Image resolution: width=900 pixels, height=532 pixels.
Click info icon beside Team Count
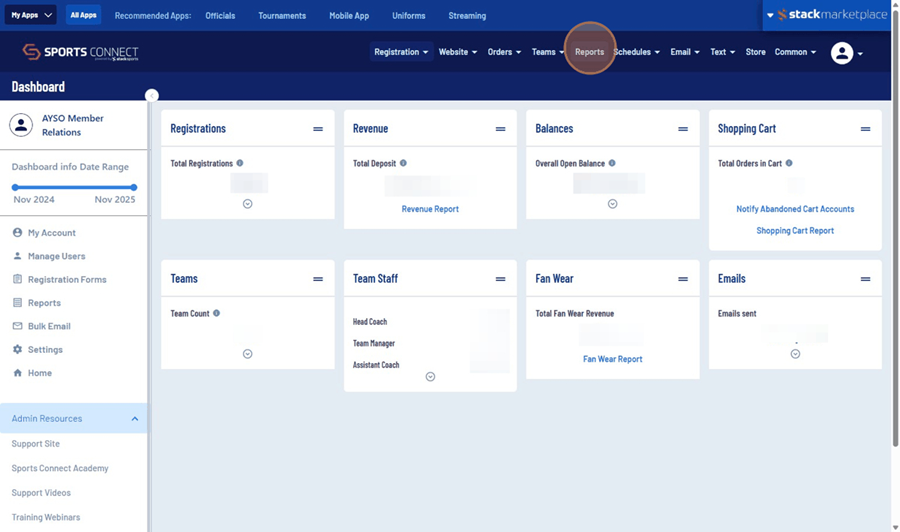pyautogui.click(x=217, y=313)
